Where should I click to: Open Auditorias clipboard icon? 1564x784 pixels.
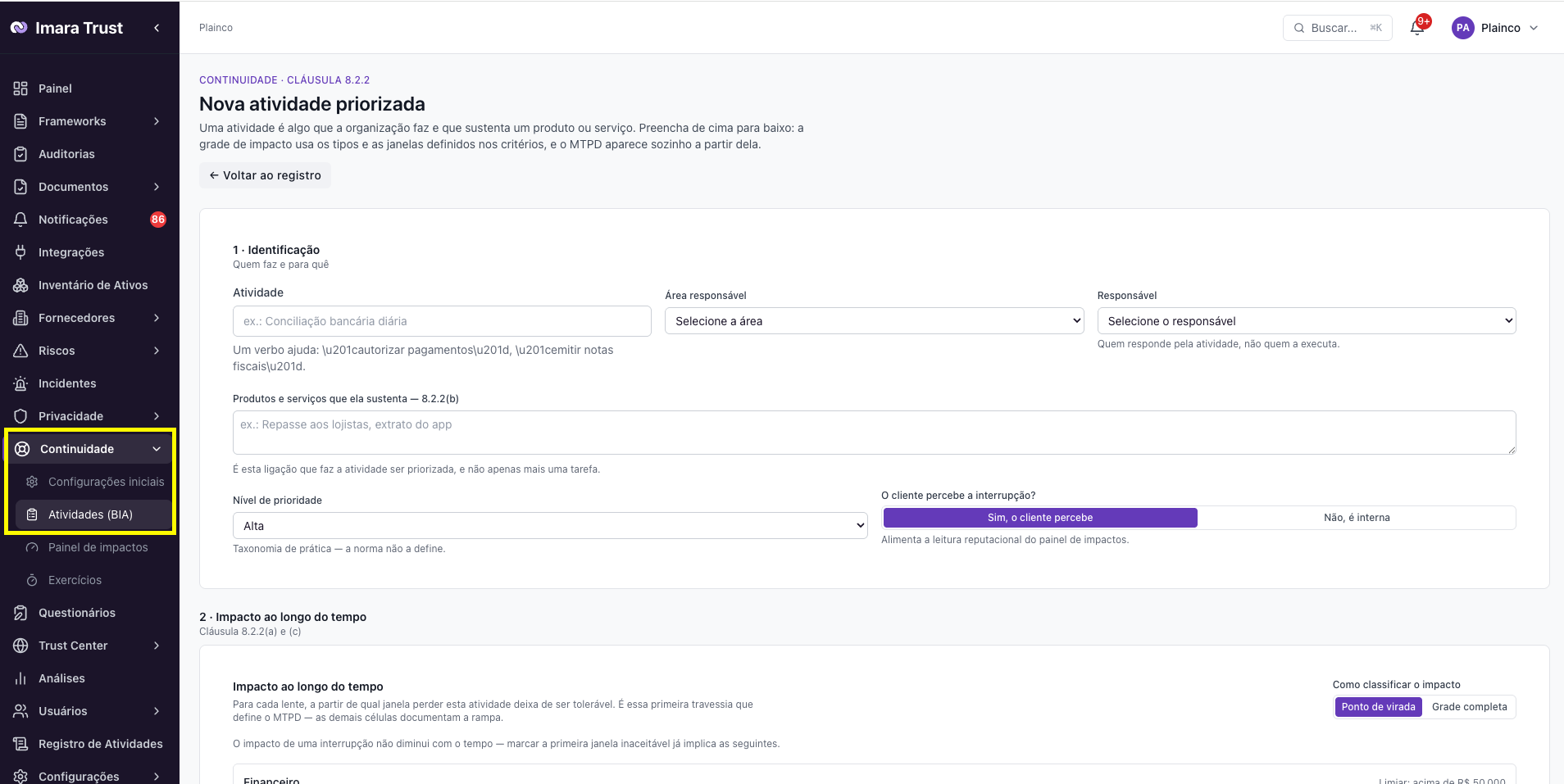(x=20, y=154)
